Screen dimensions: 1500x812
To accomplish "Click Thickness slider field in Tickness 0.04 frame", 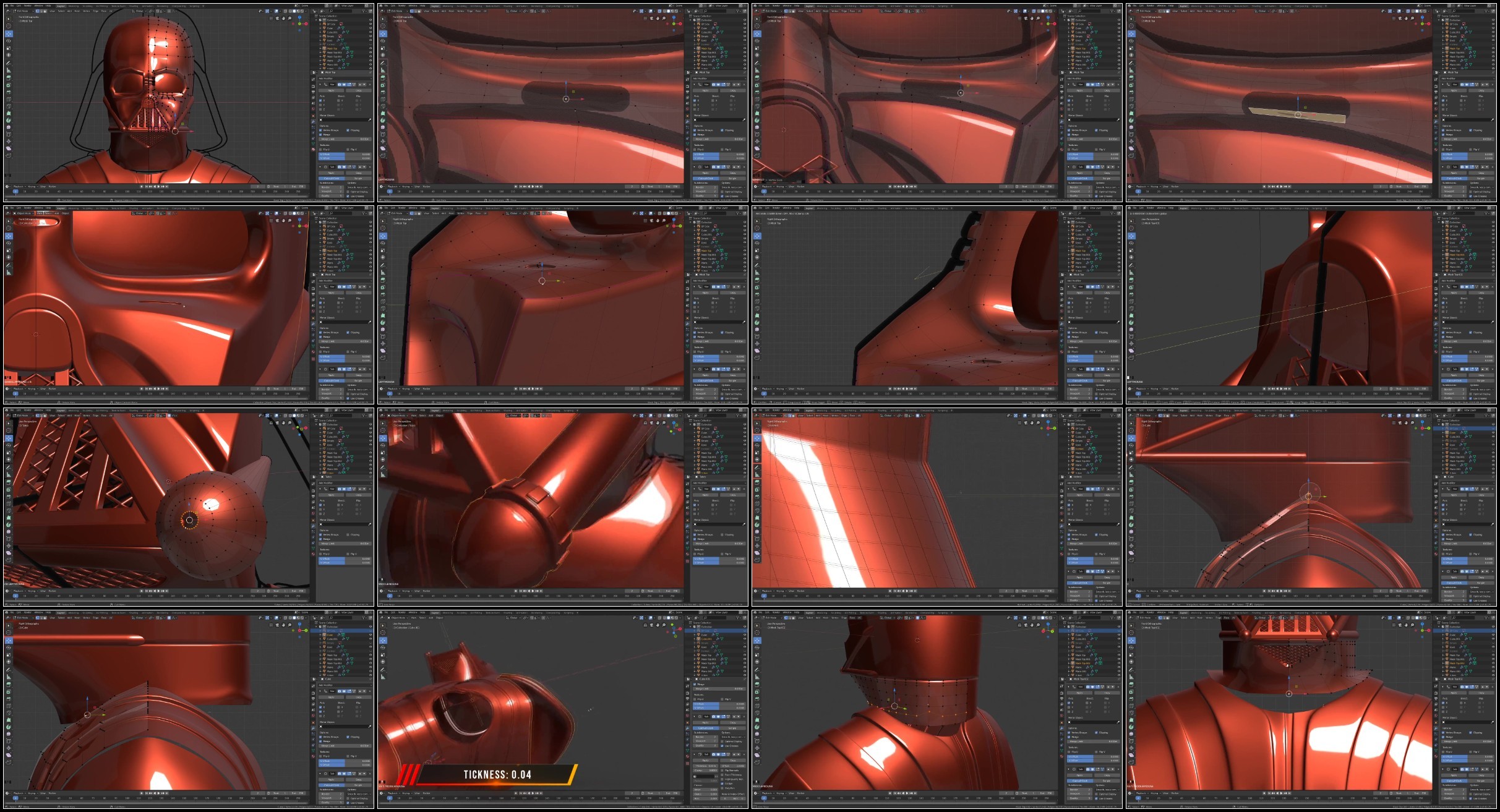I will tap(705, 766).
